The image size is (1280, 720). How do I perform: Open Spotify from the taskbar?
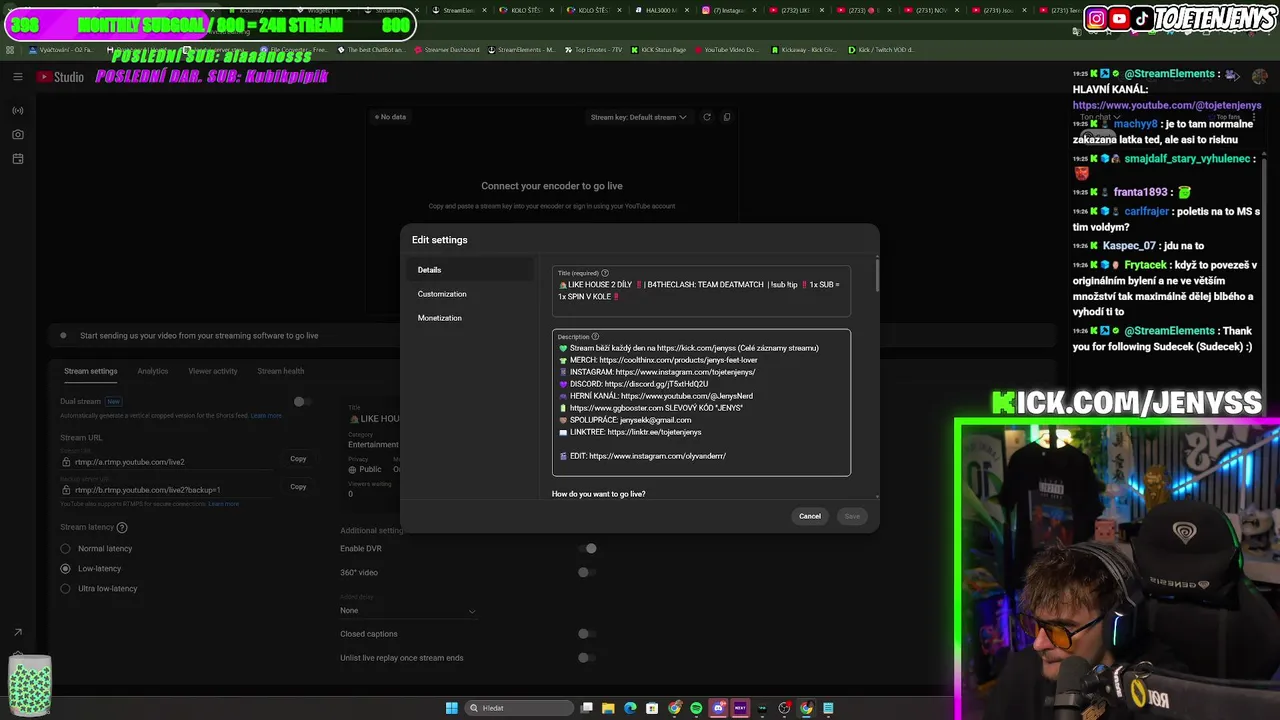696,708
